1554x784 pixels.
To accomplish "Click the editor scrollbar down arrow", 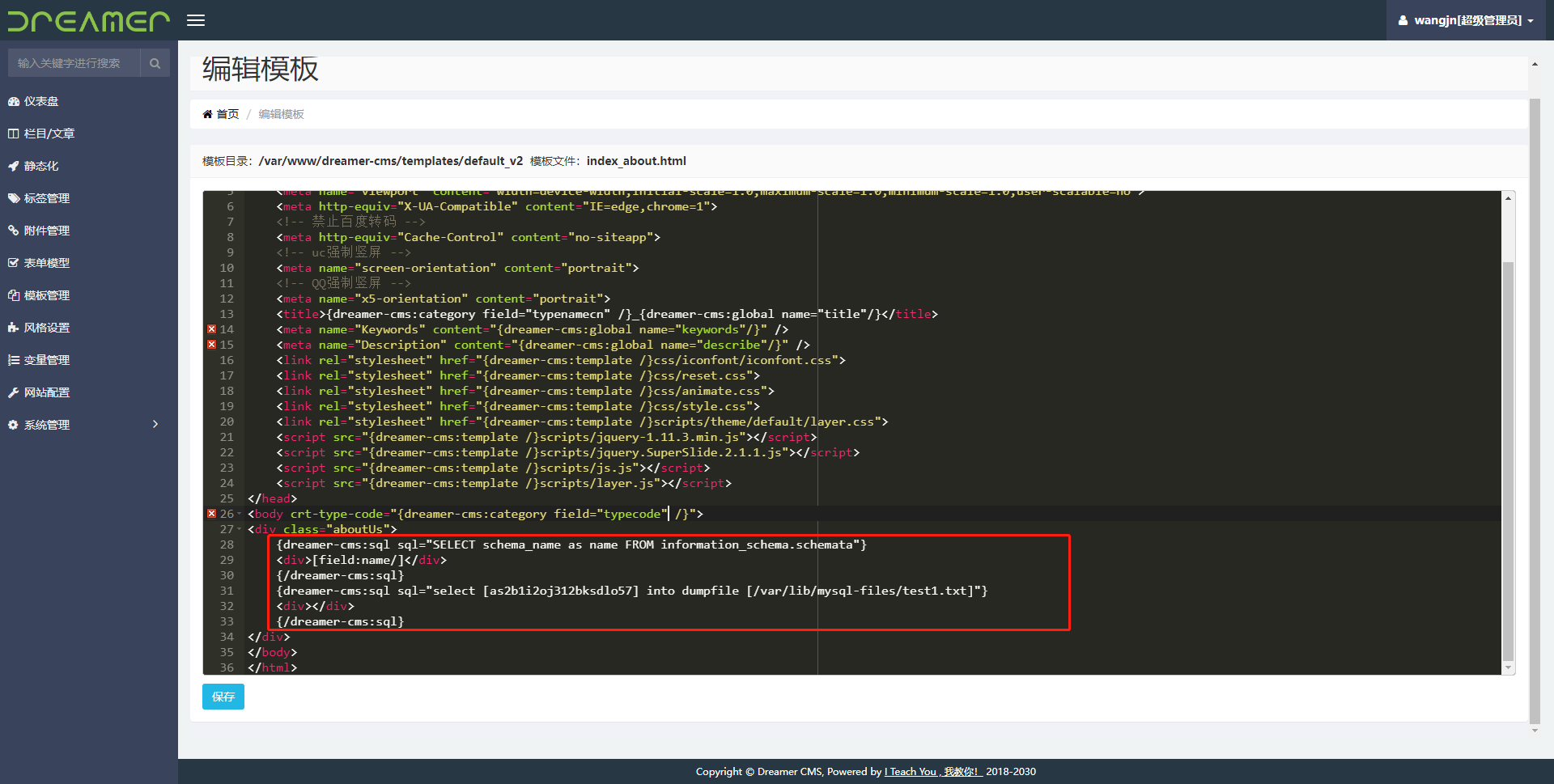I will coord(1508,668).
